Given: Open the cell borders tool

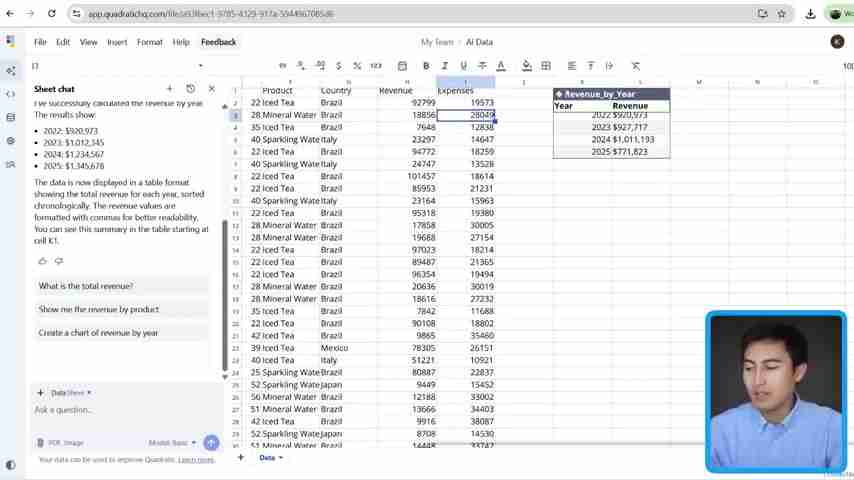Looking at the screenshot, I should click(546, 66).
